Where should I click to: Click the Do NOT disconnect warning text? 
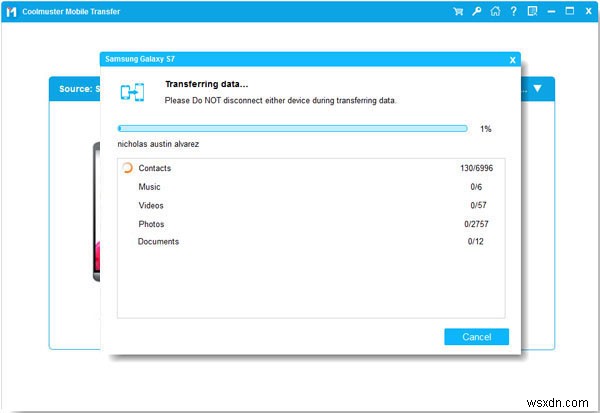tap(280, 100)
